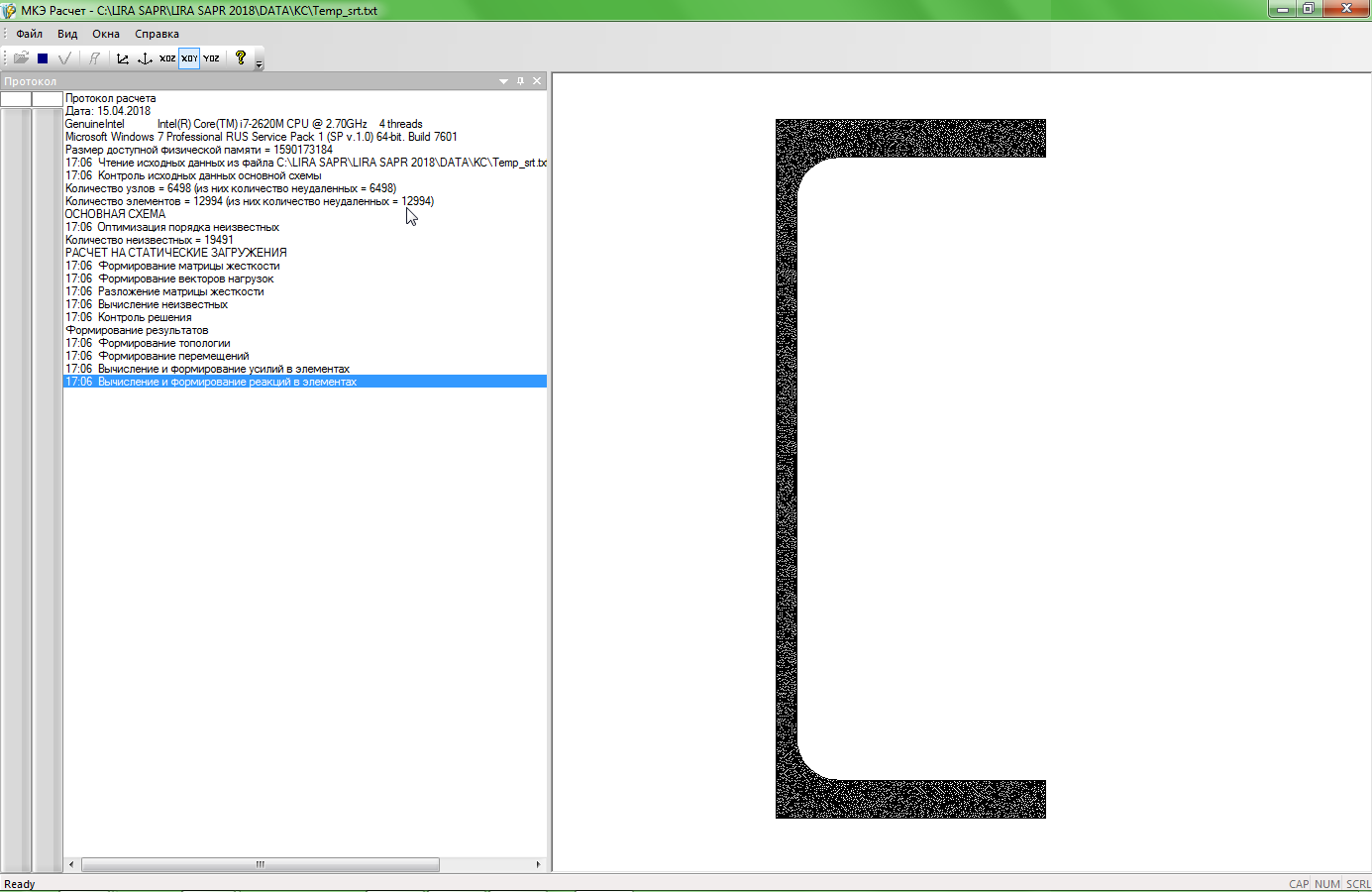1372x892 pixels.
Task: Open the Окна menu
Action: (x=106, y=34)
